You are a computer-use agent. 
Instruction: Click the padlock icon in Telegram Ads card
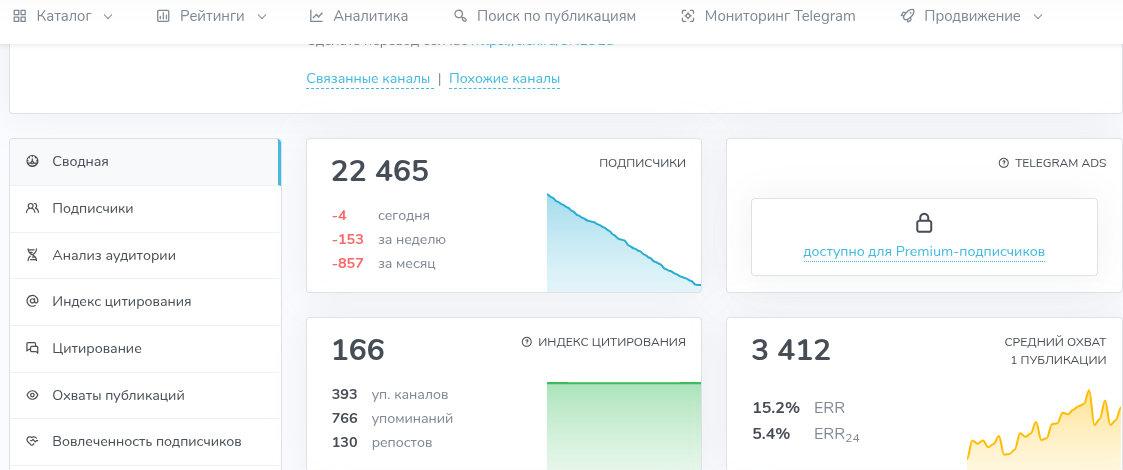click(924, 224)
